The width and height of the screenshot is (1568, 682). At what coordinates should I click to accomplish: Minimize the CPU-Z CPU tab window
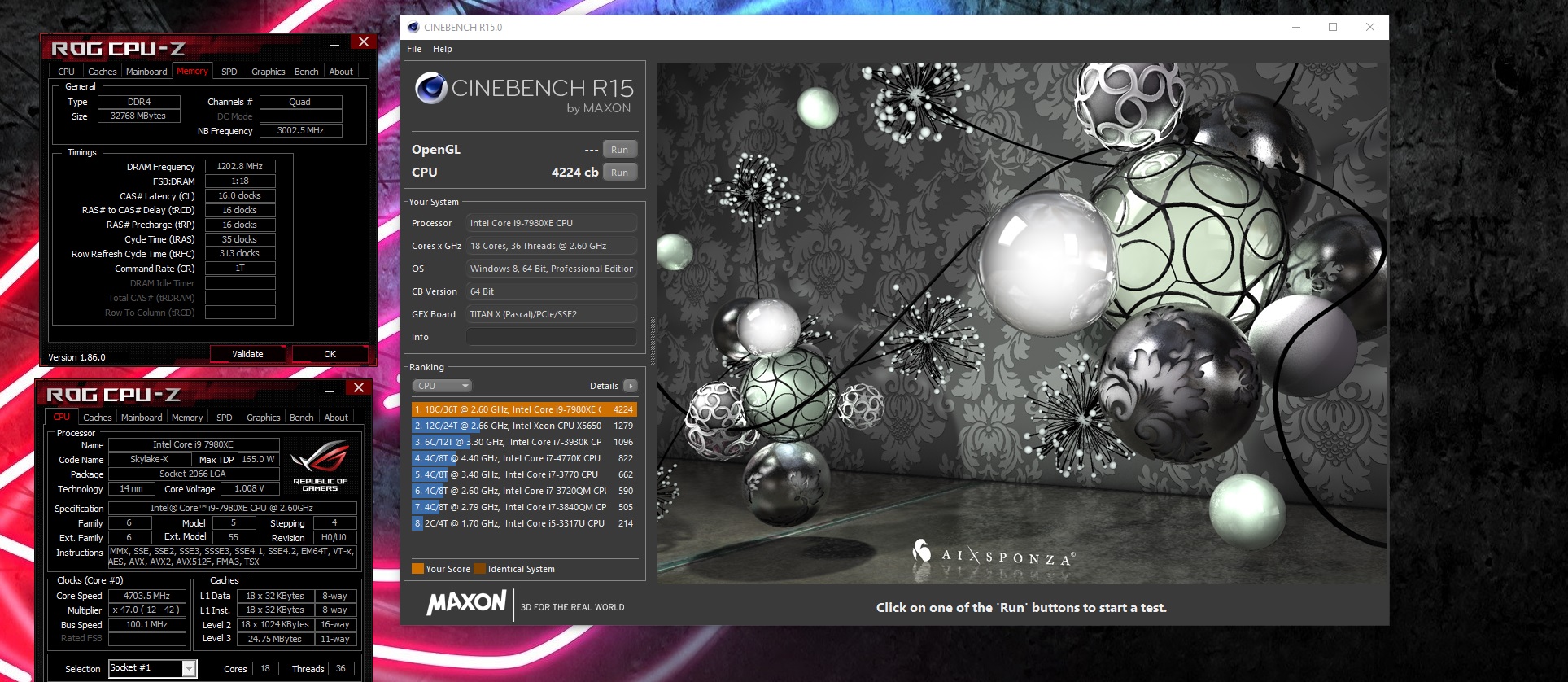click(330, 391)
